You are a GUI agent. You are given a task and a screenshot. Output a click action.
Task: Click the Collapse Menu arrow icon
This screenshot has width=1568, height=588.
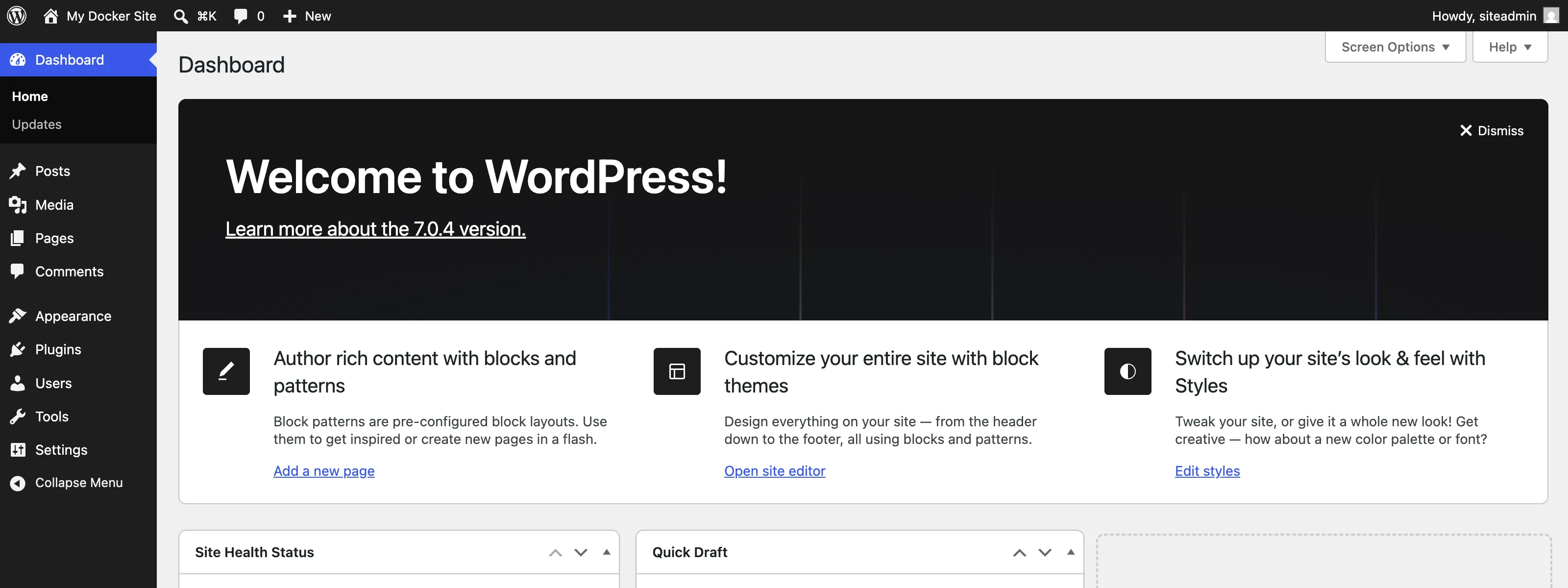[x=18, y=483]
